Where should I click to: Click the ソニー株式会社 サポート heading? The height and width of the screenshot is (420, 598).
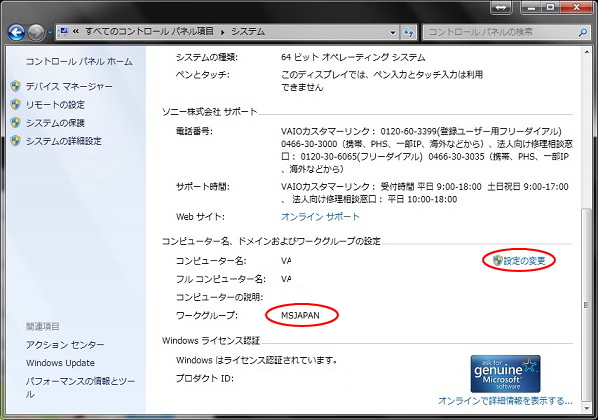[210, 112]
